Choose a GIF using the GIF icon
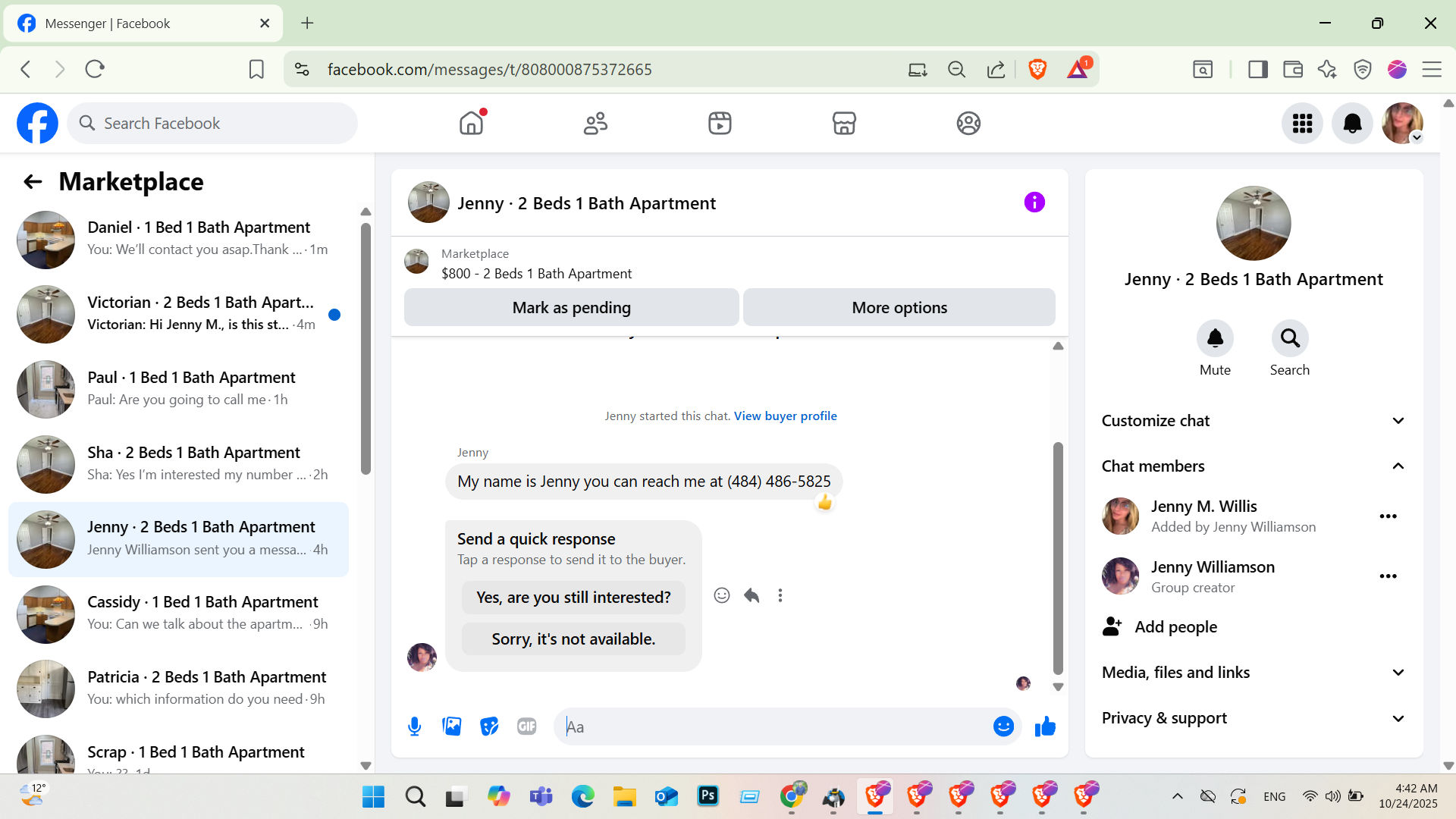This screenshot has height=819, width=1456. tap(527, 726)
